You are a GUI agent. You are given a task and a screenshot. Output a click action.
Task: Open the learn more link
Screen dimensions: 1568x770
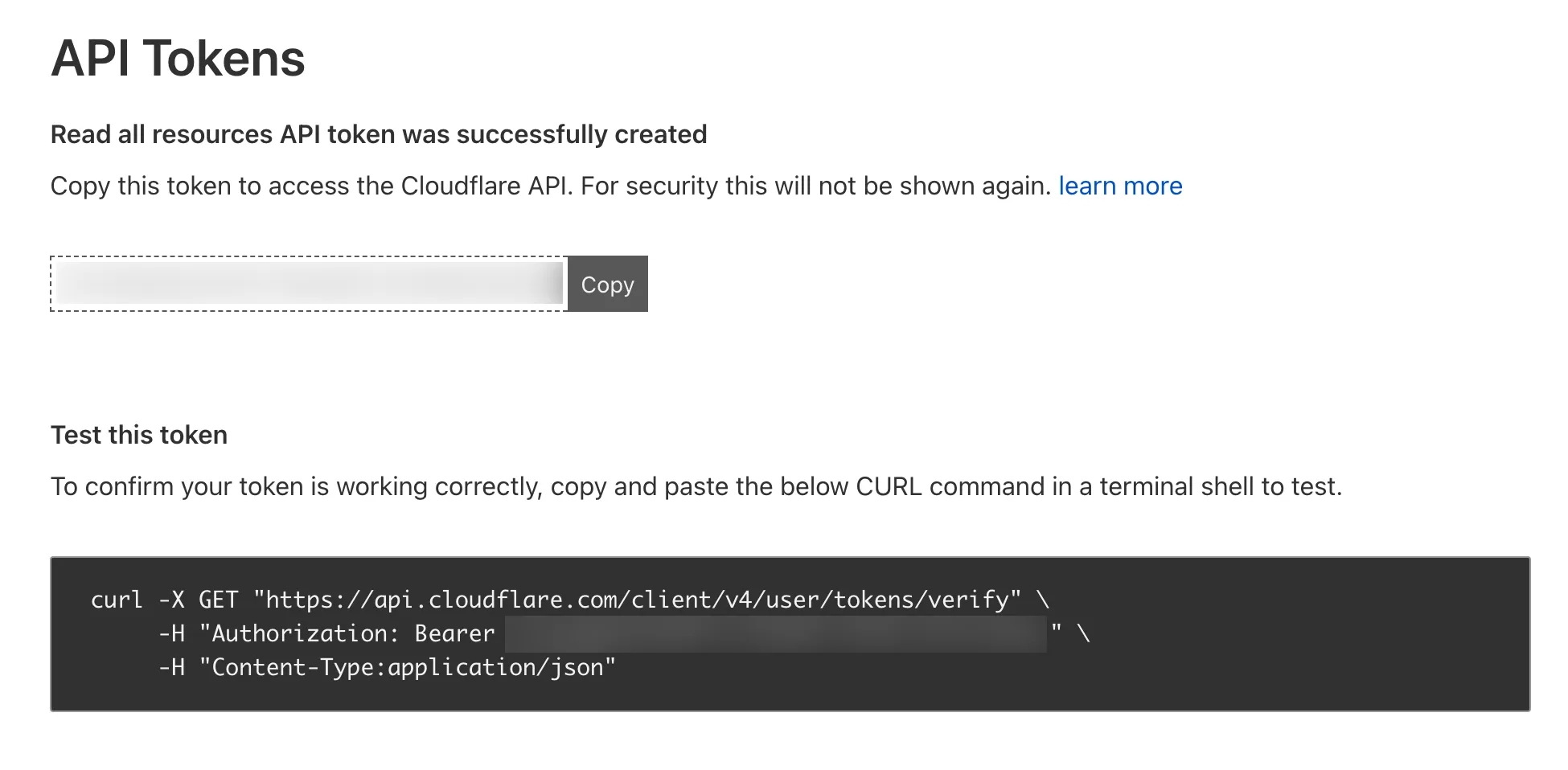[x=1120, y=186]
